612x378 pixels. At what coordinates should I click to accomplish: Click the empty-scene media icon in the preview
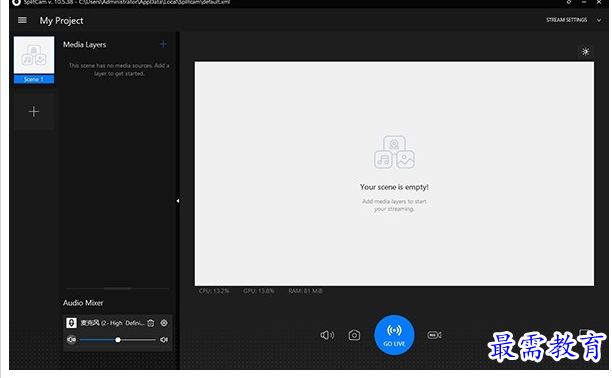click(394, 152)
